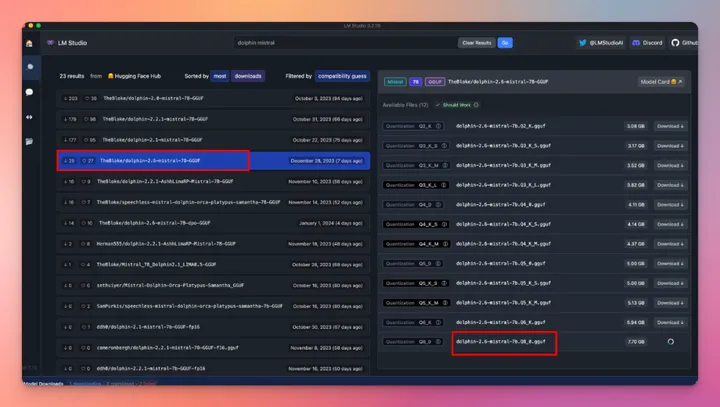Click the Q3_K_L quantization info icon
Viewport: 720px width, 407px height.
click(x=444, y=185)
